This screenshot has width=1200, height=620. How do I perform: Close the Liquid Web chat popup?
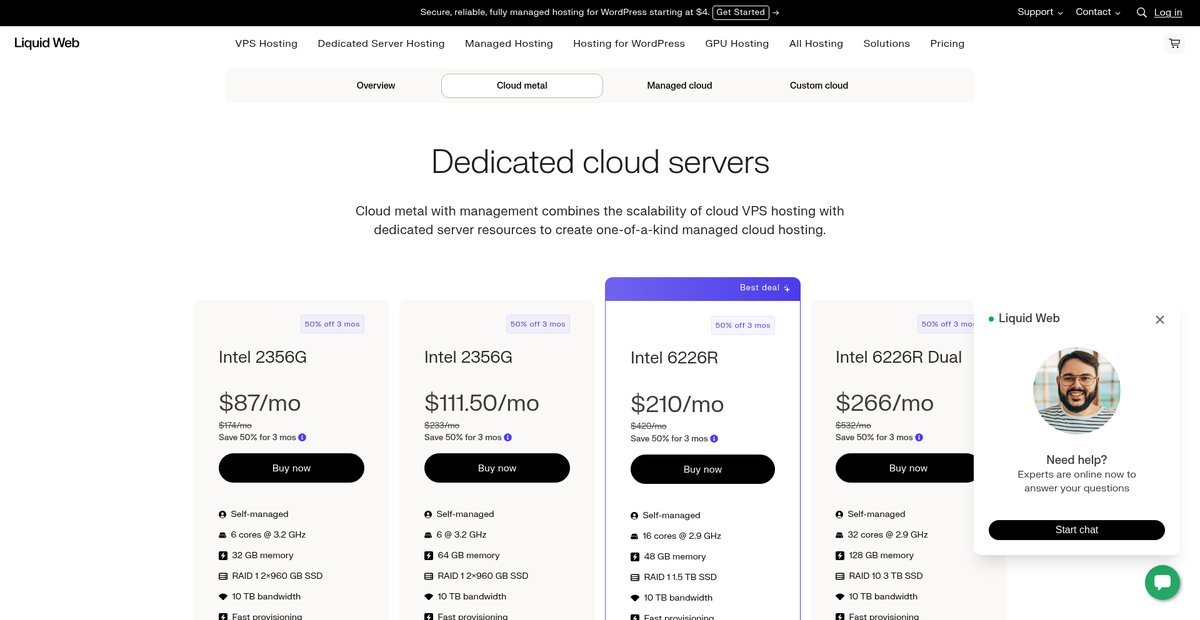pos(1160,320)
